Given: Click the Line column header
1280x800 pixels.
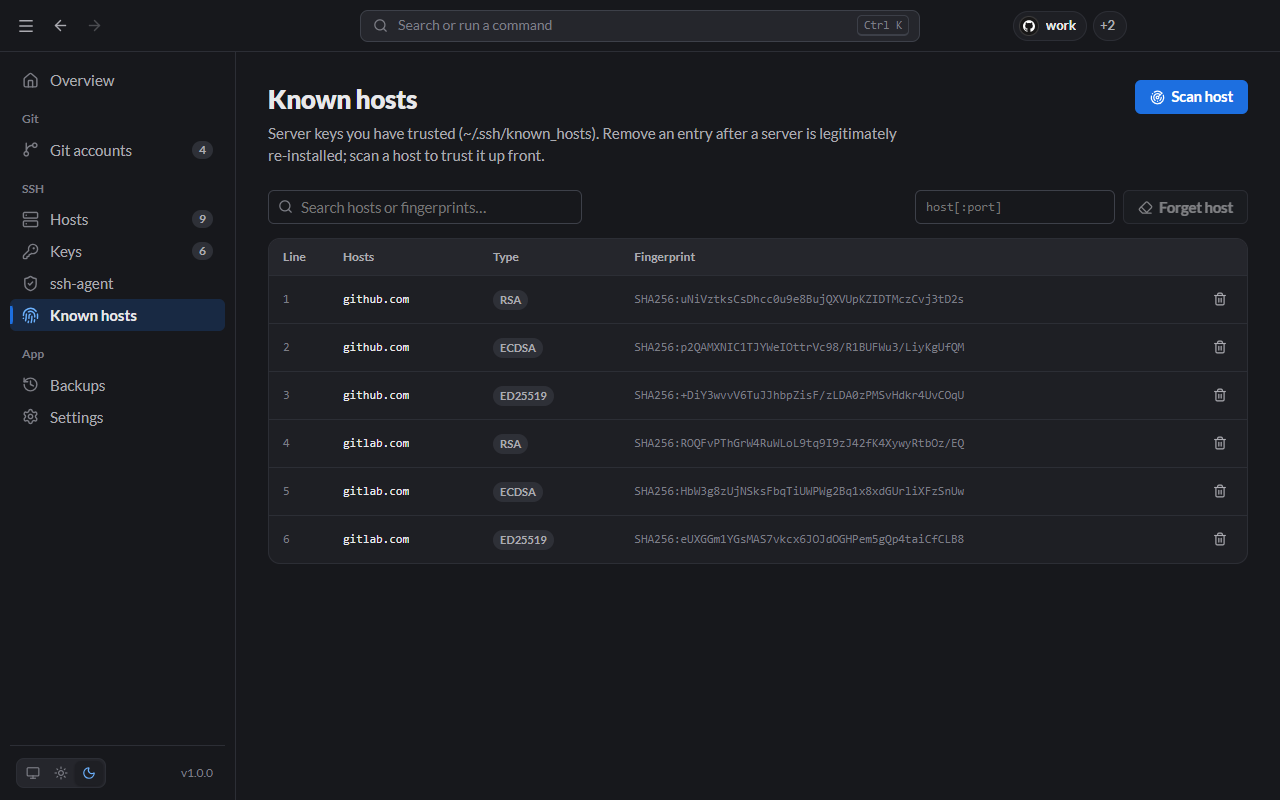Looking at the screenshot, I should click(x=294, y=257).
